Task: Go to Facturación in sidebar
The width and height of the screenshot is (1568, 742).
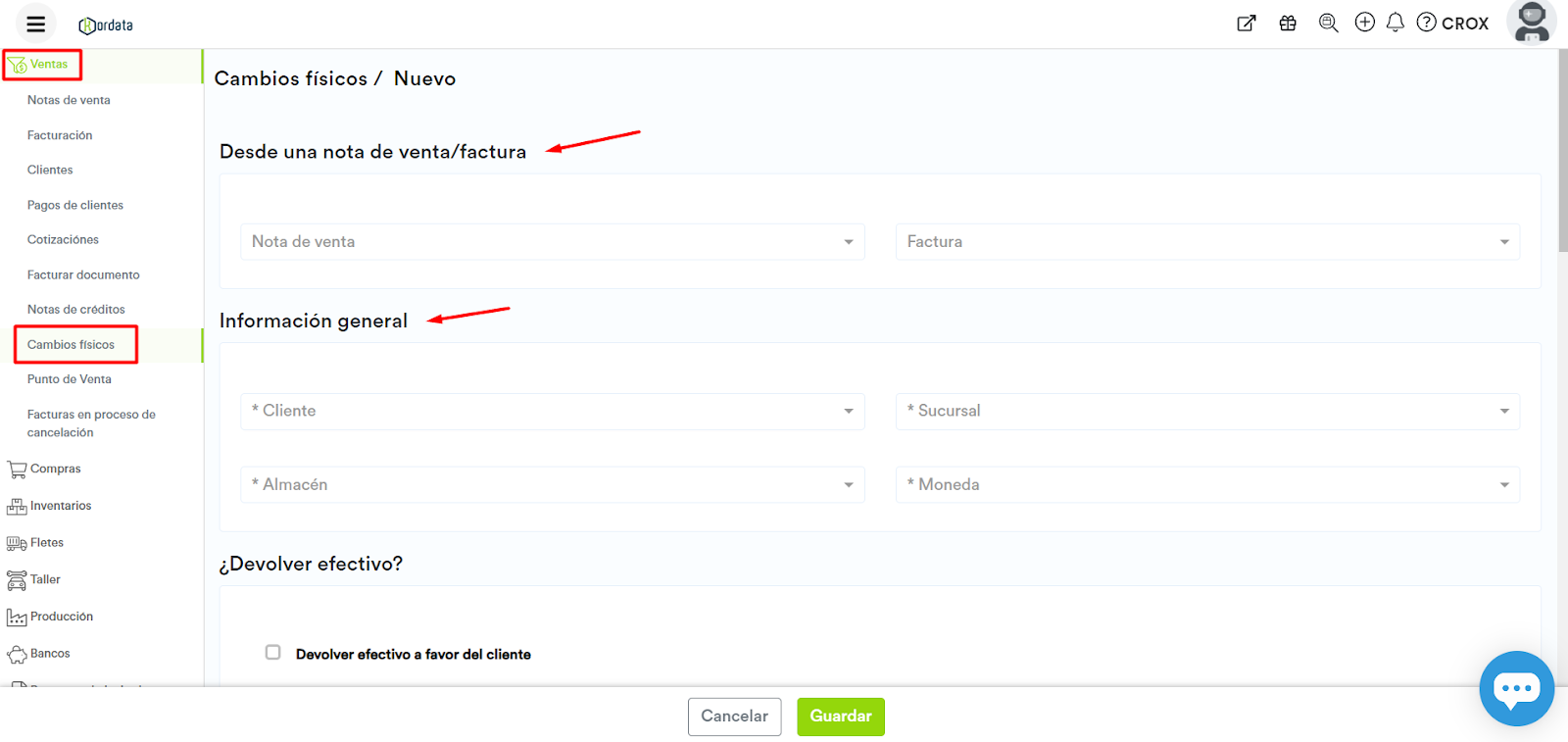Action: click(60, 135)
